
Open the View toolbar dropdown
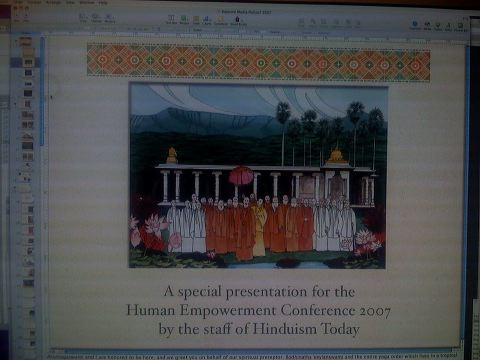point(83,17)
